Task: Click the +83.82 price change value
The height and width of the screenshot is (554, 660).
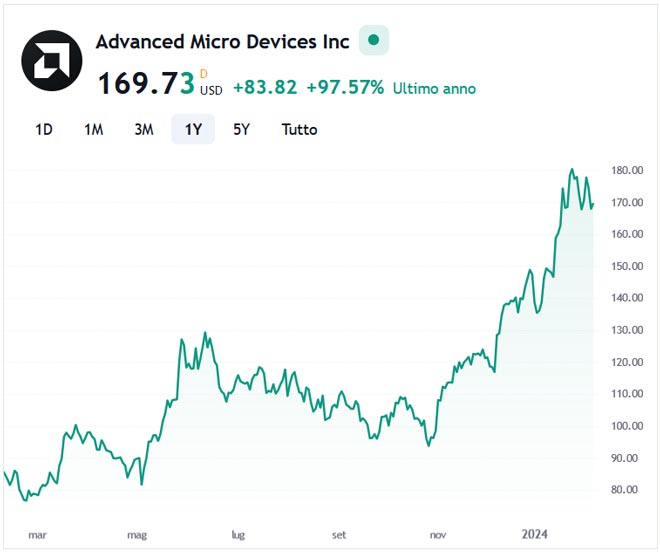Action: coord(265,87)
